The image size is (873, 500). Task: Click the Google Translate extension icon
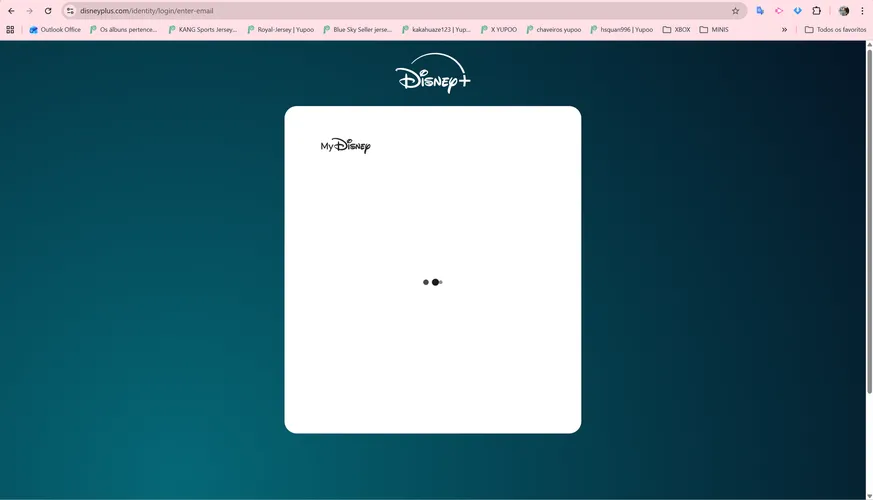pyautogui.click(x=760, y=11)
